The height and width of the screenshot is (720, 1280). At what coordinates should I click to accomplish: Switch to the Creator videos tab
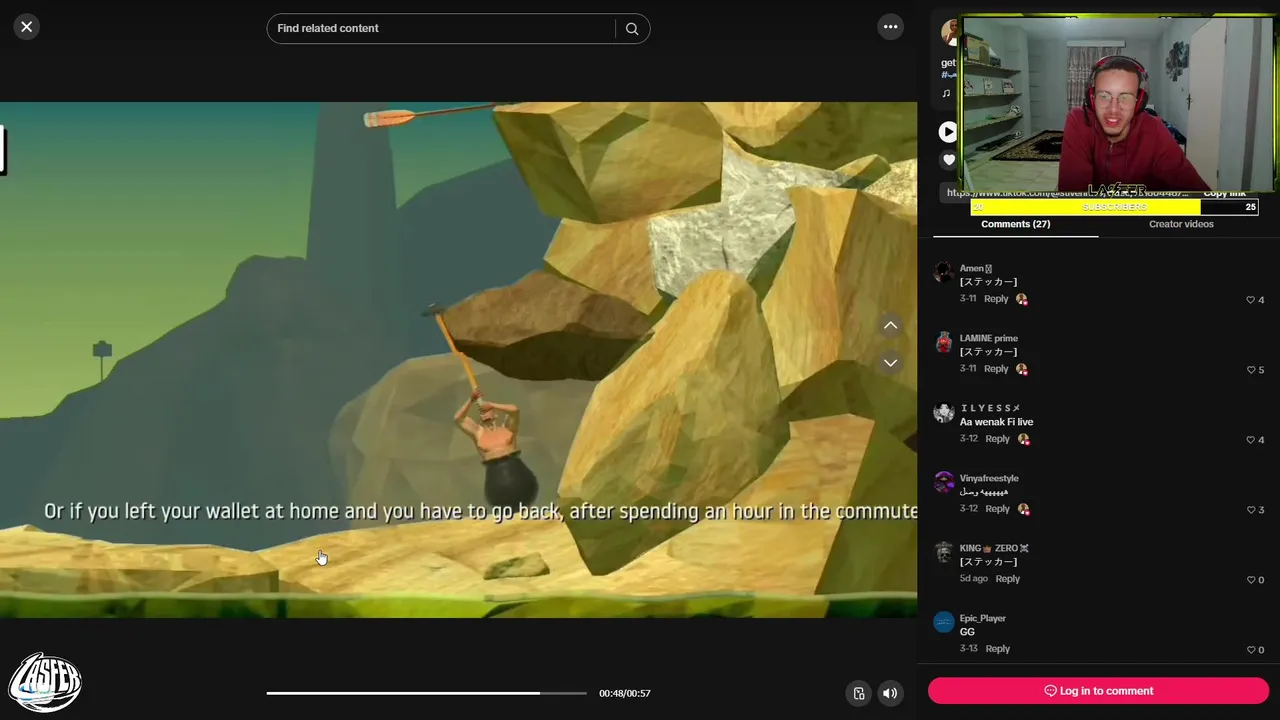[x=1181, y=224]
